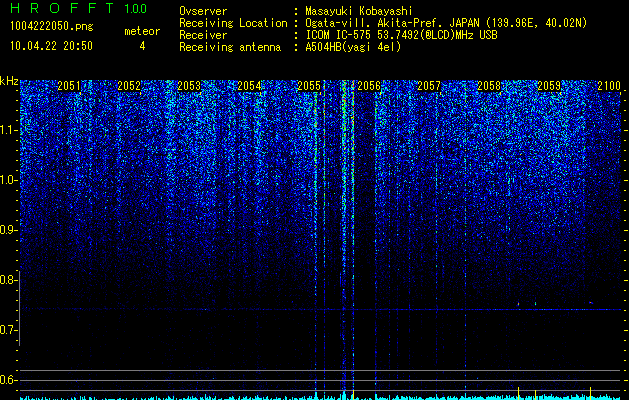The image size is (629, 400).
Task: Click the 0.6 kHz axis label
Action: click(8, 380)
